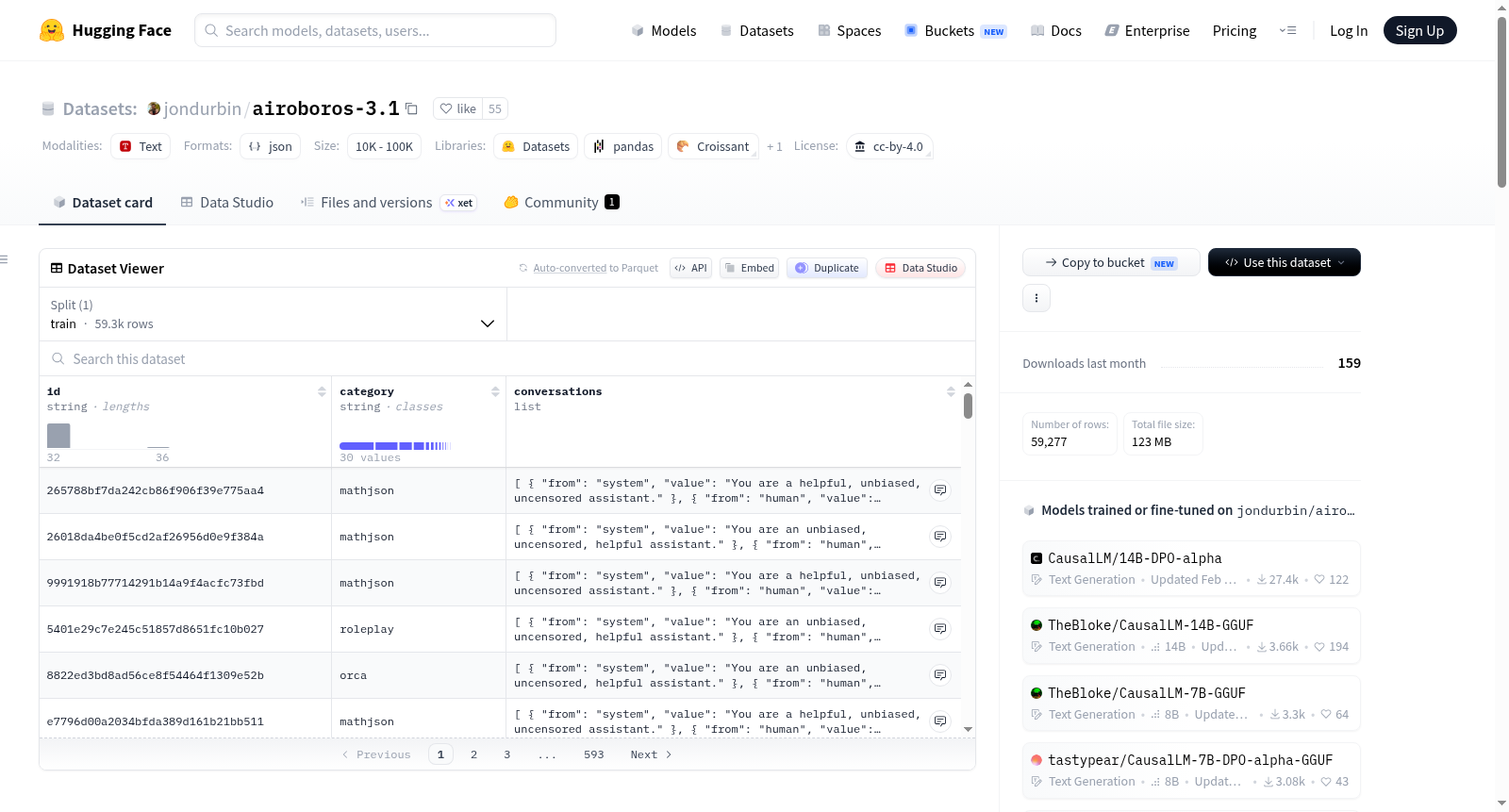1509x812 pixels.
Task: Sort by the category column
Action: click(x=495, y=391)
